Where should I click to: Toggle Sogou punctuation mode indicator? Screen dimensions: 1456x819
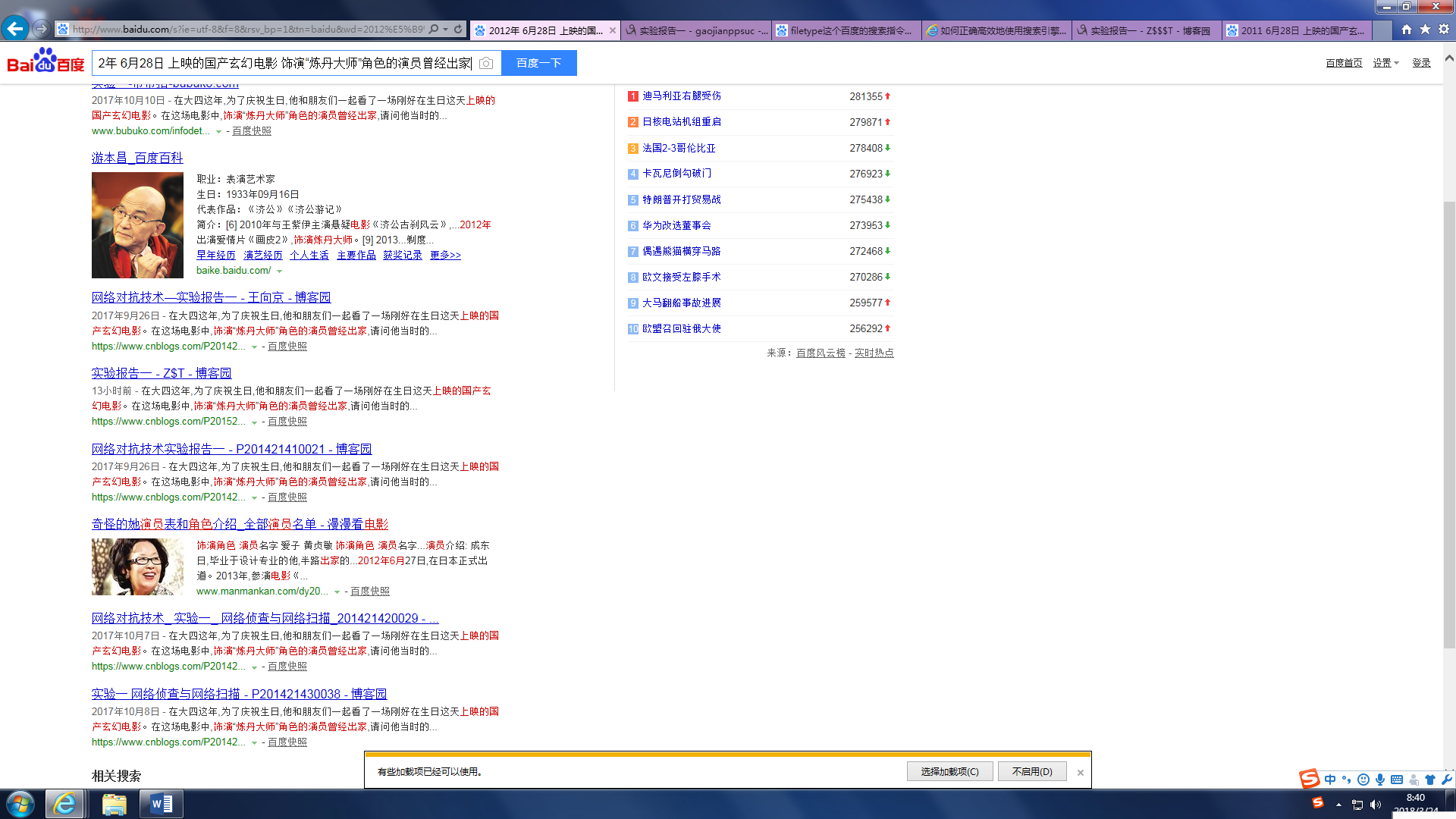[x=1347, y=780]
